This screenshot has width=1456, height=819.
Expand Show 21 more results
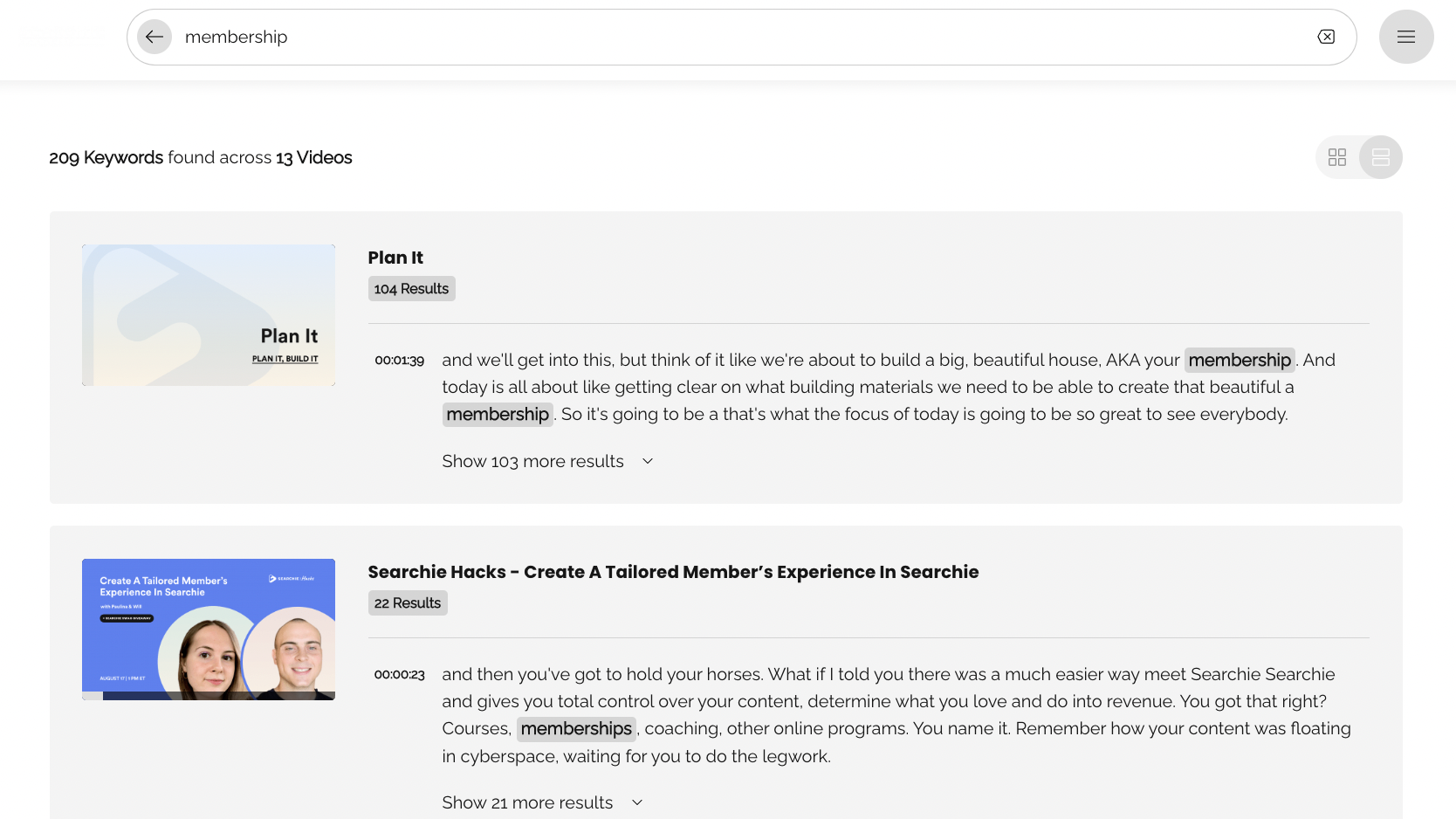[x=542, y=802]
